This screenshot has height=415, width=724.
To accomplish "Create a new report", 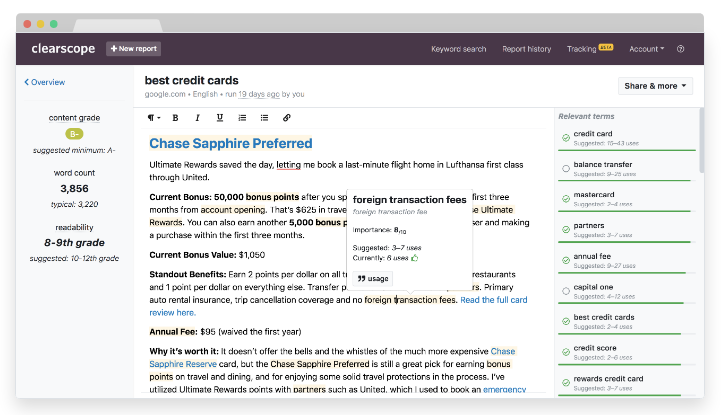I will pos(133,48).
